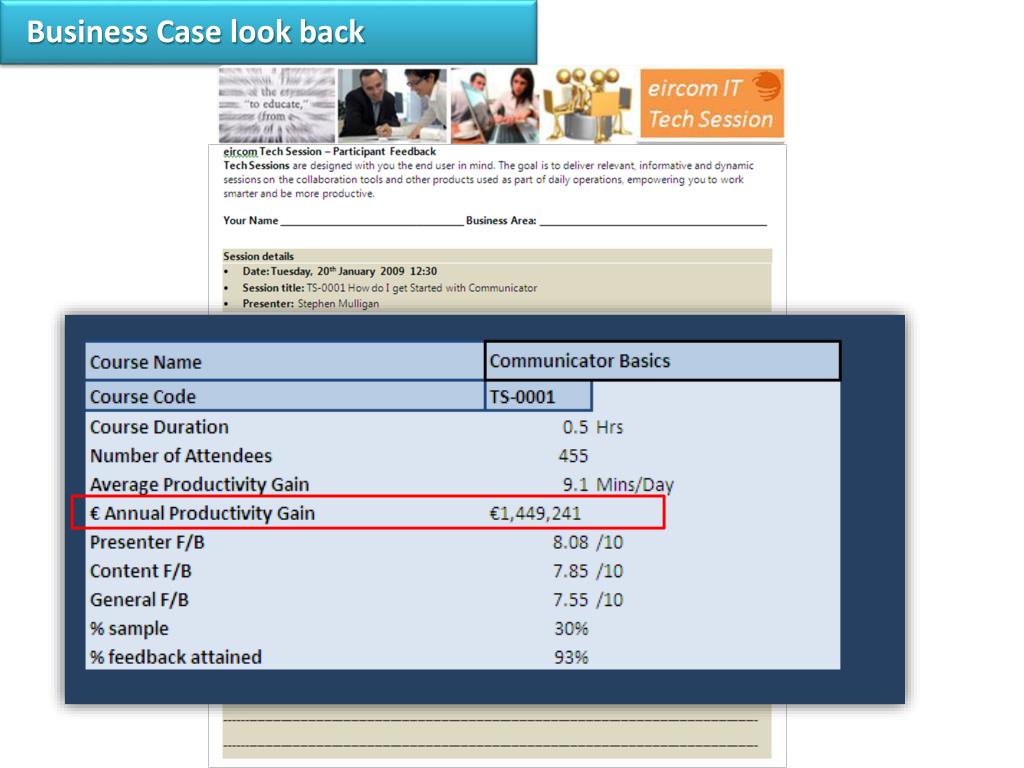Viewport: 1024px width, 768px height.
Task: Click the 'eircom Tech Session – Participant Feedback' heading
Action: (330, 152)
